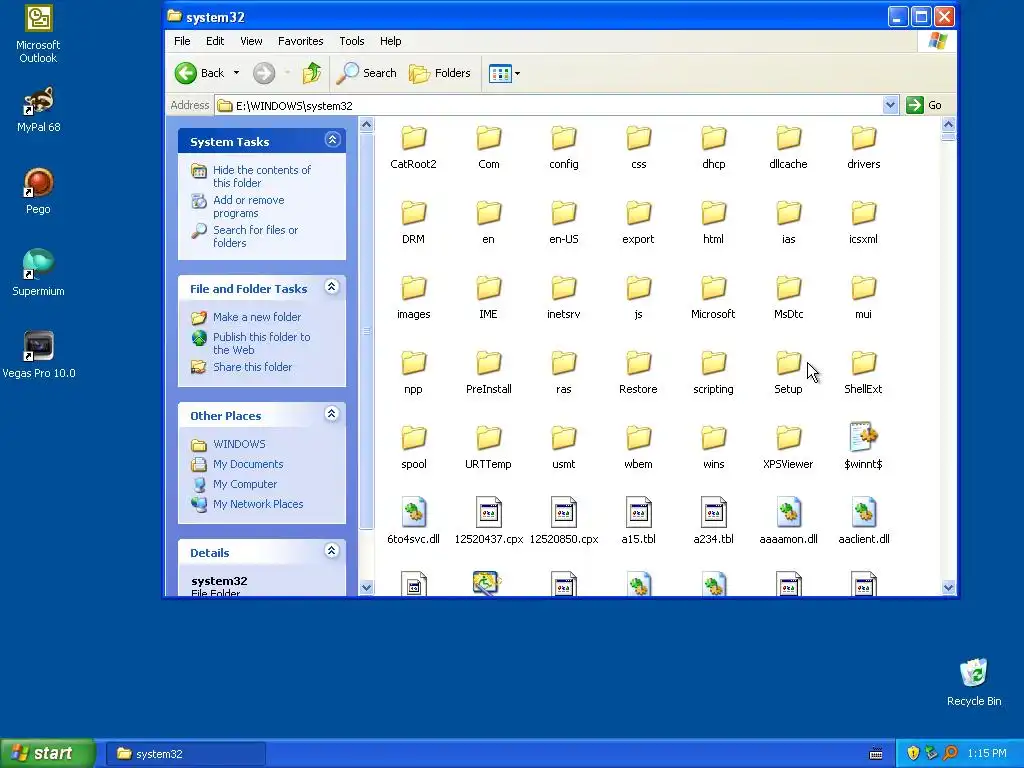Select the Vegas Pro 10.0 shortcut

(x=39, y=355)
